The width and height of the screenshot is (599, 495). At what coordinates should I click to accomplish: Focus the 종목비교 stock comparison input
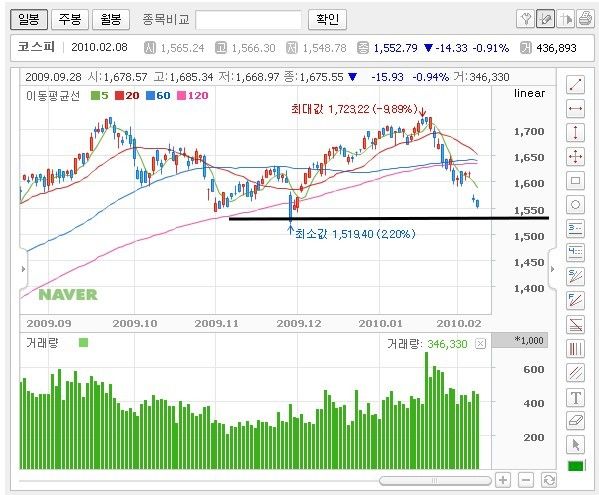coord(248,19)
